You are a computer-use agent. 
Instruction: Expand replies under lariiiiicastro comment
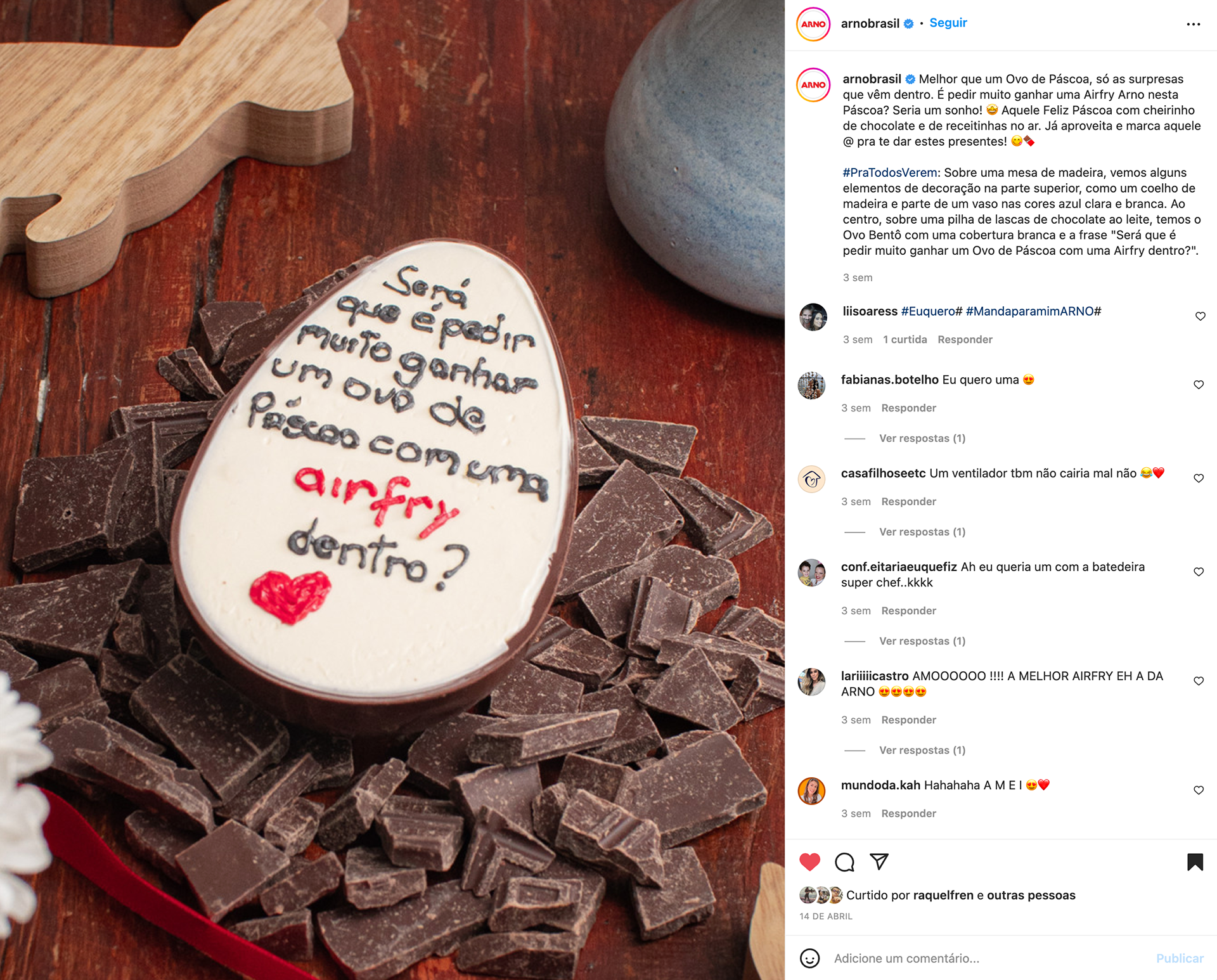pos(922,750)
